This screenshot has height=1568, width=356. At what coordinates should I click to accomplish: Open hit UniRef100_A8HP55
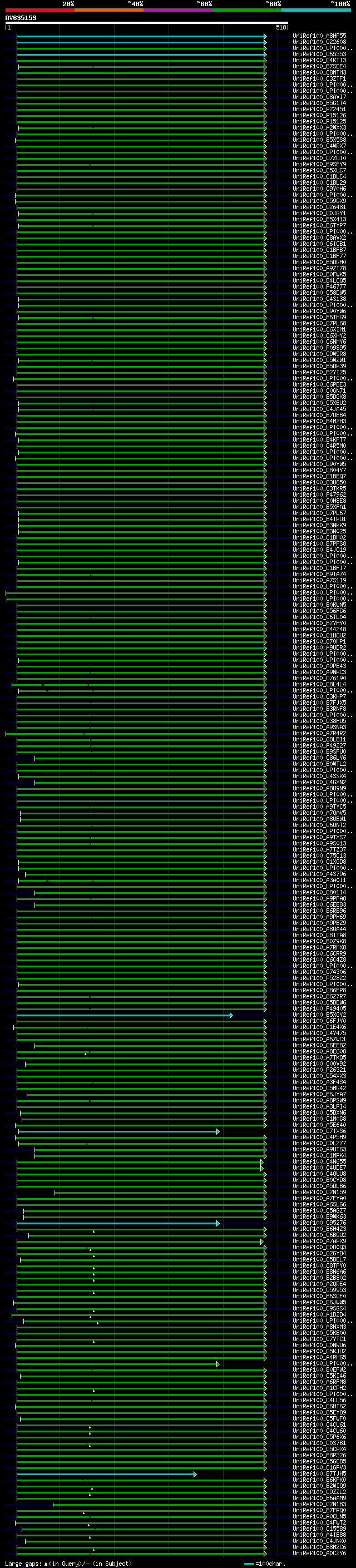click(319, 36)
